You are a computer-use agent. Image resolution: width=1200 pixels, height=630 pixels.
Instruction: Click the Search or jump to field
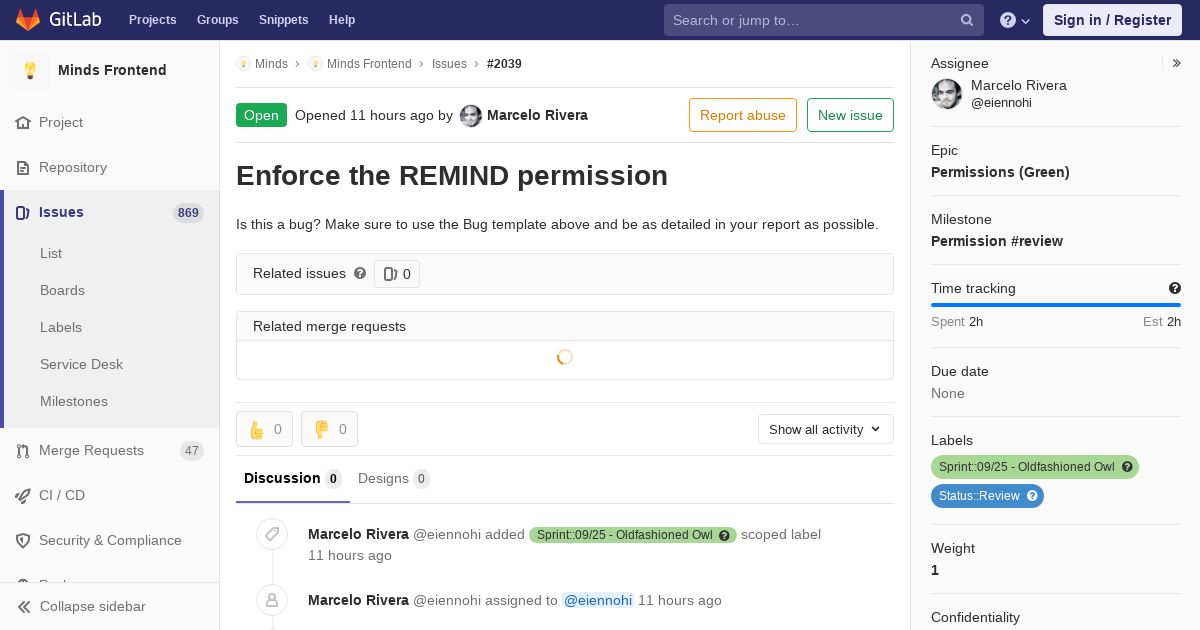810,20
